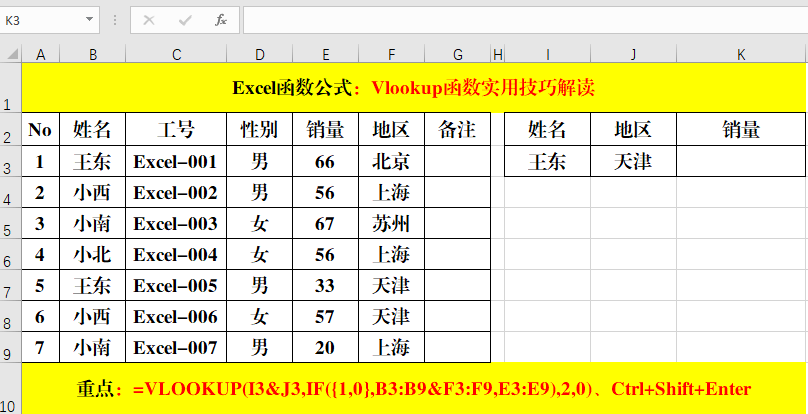Select column D header

tap(260, 54)
